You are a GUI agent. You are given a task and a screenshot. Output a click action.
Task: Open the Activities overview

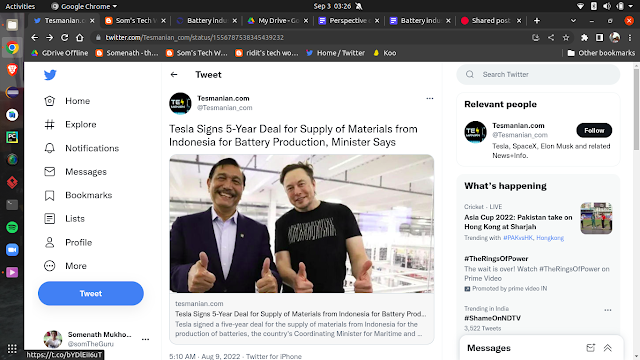coord(20,6)
